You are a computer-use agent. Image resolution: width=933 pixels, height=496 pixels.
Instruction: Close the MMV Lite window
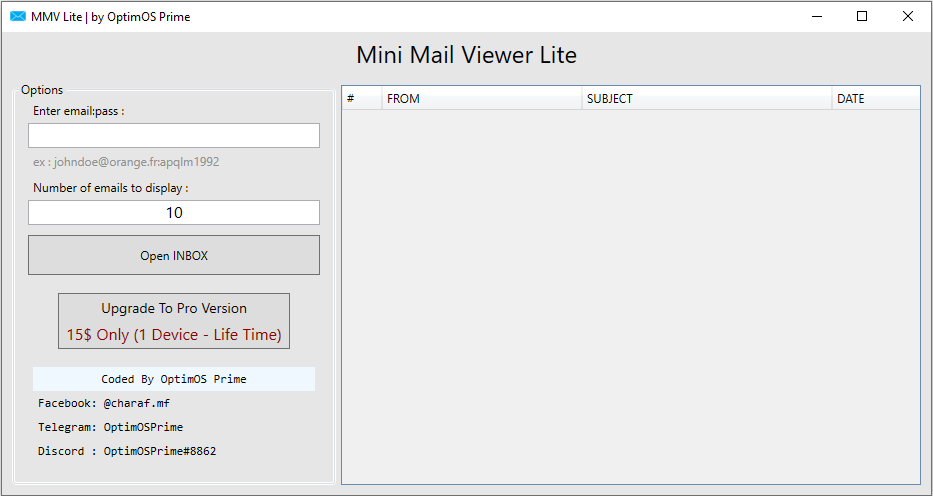coord(907,16)
